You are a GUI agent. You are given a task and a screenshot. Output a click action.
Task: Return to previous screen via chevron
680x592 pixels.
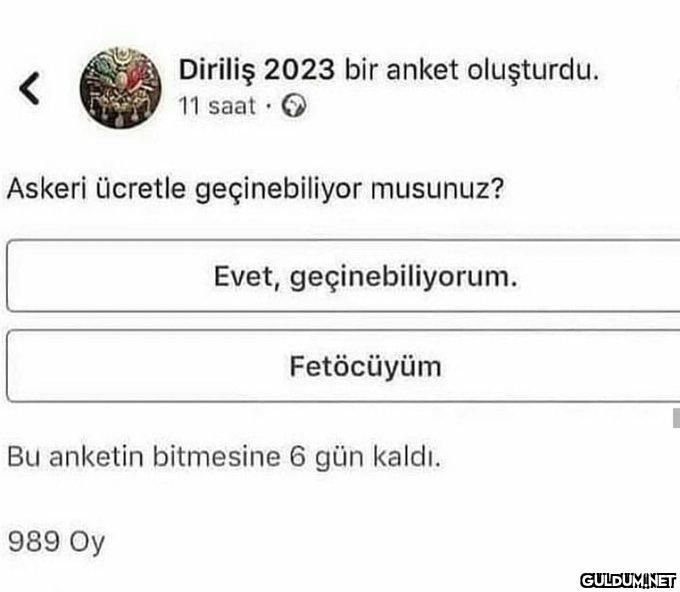29,88
